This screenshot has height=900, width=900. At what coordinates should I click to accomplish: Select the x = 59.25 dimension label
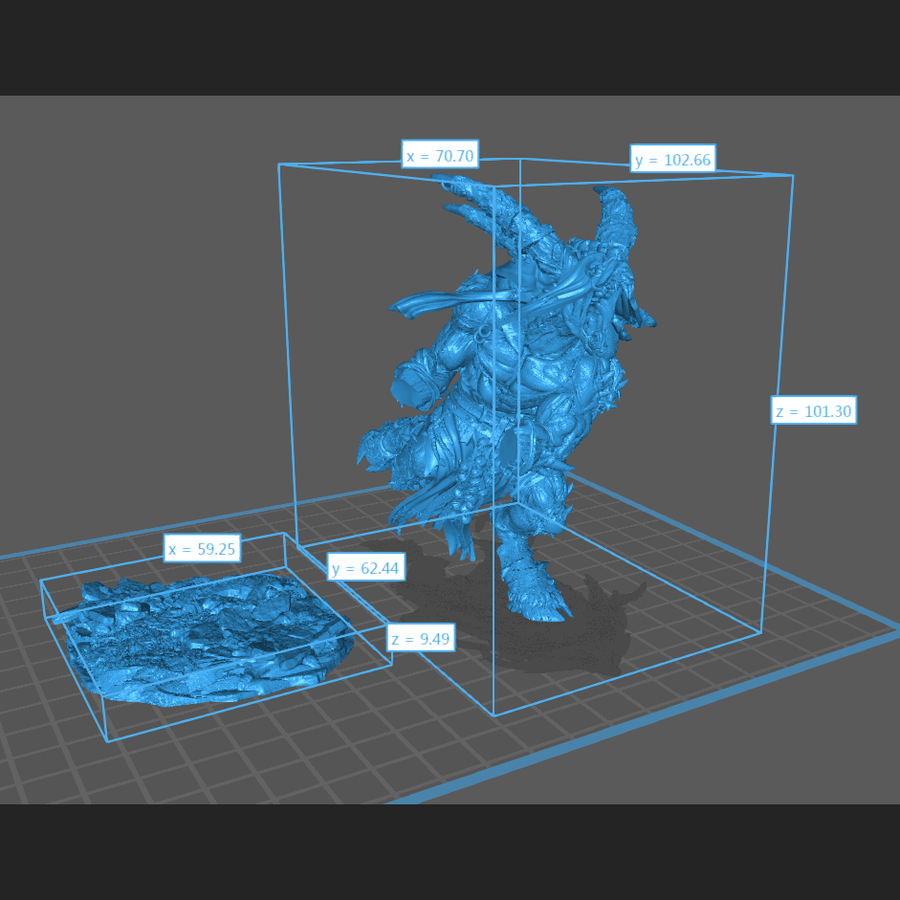tap(202, 548)
